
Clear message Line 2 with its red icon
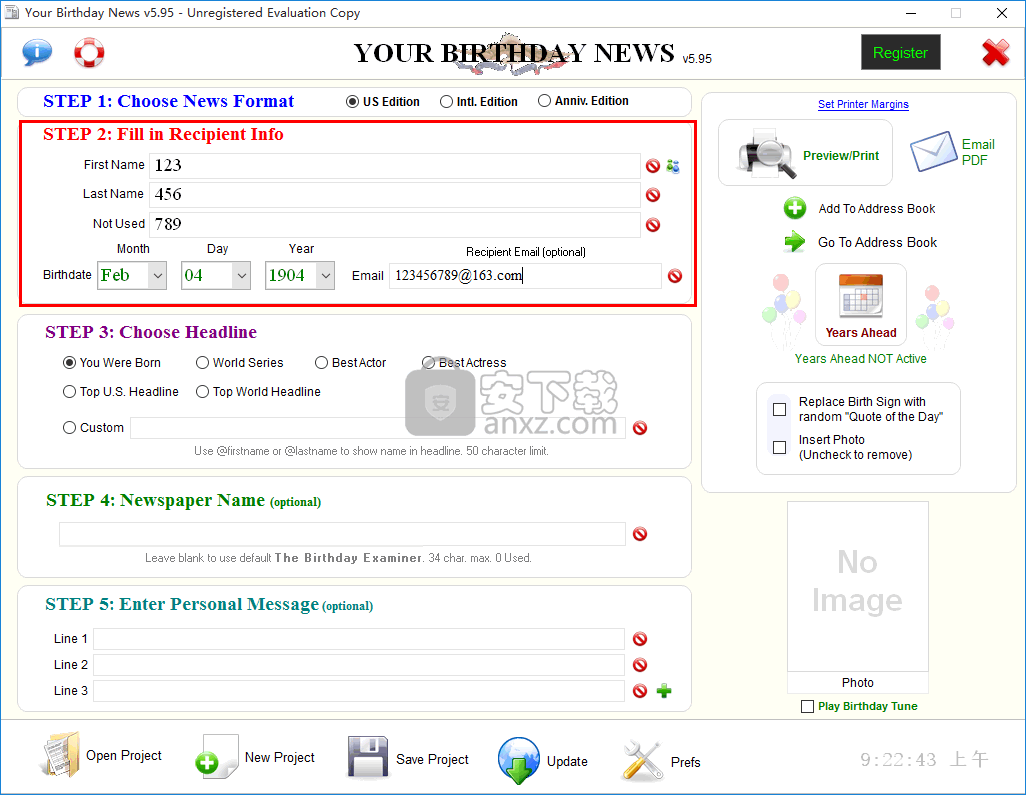(640, 665)
